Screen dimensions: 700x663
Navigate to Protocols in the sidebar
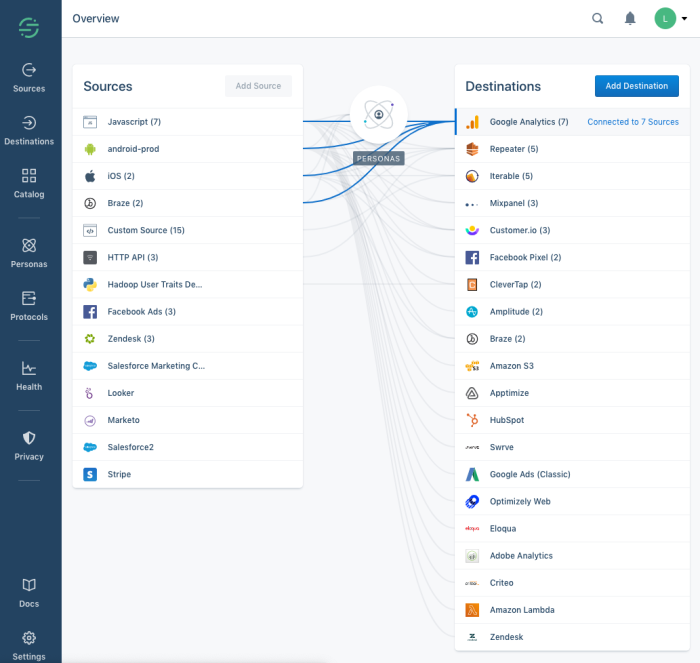[x=29, y=306]
